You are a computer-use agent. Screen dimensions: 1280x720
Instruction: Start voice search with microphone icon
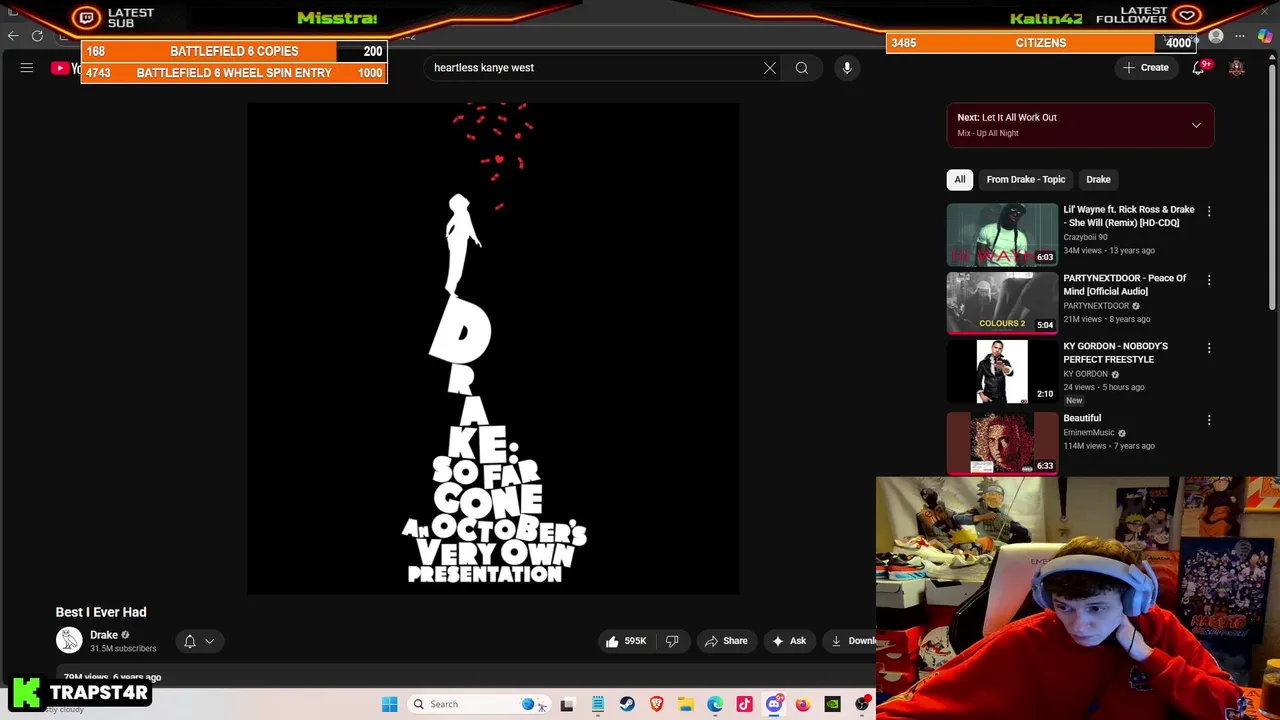847,68
